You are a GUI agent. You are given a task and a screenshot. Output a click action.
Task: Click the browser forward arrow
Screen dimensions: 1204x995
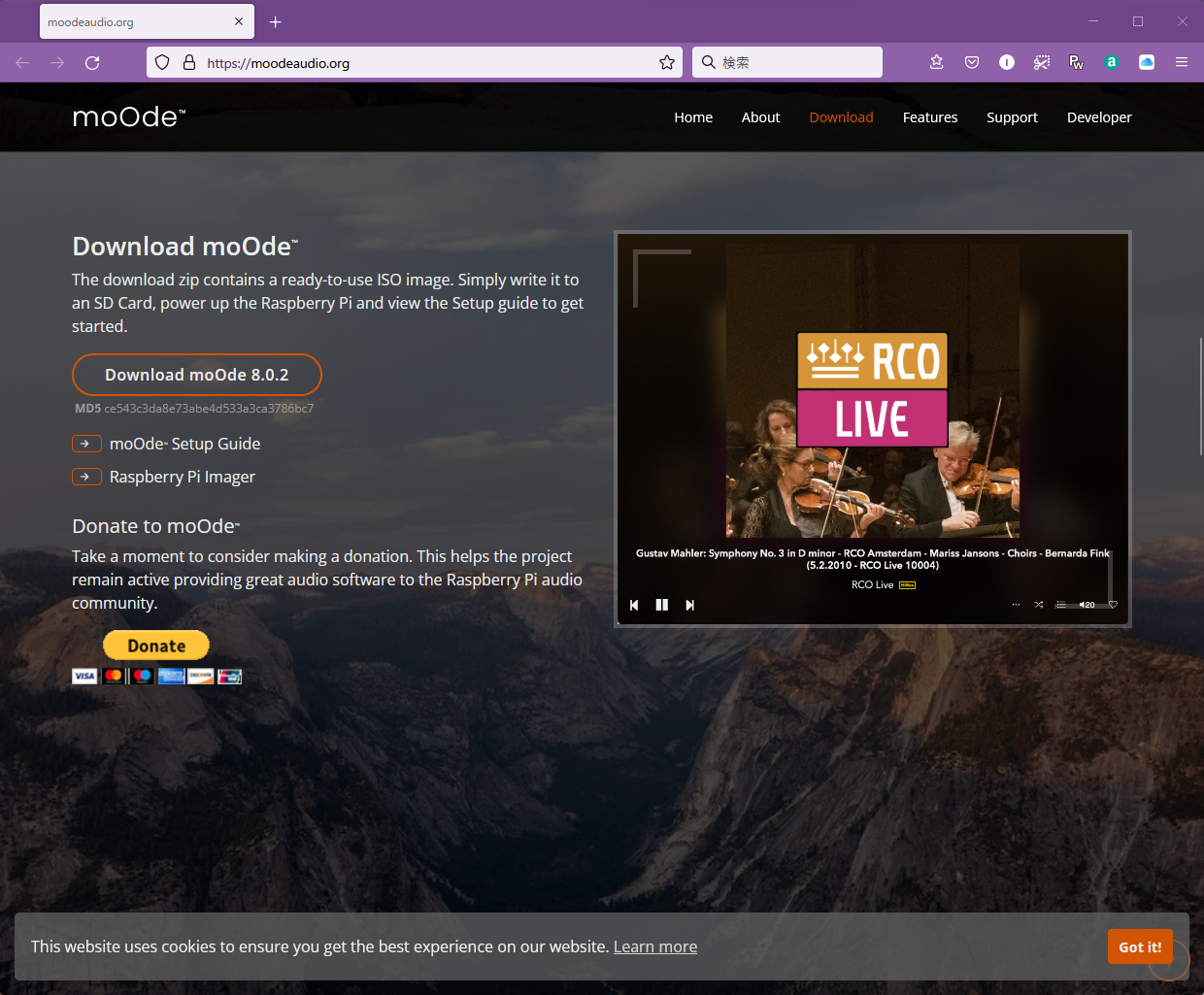[57, 62]
